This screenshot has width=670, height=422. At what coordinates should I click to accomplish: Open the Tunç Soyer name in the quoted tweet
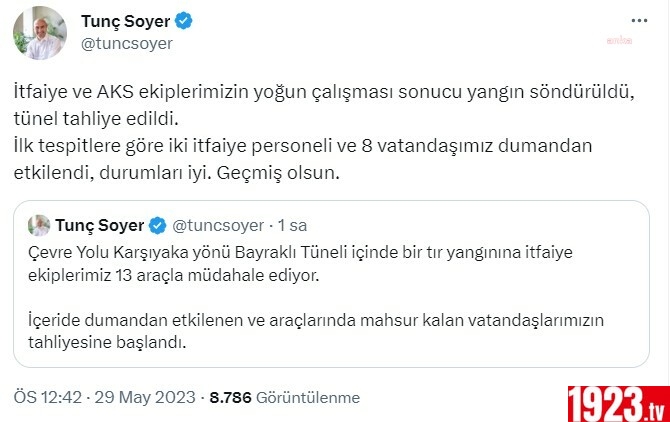[100, 226]
